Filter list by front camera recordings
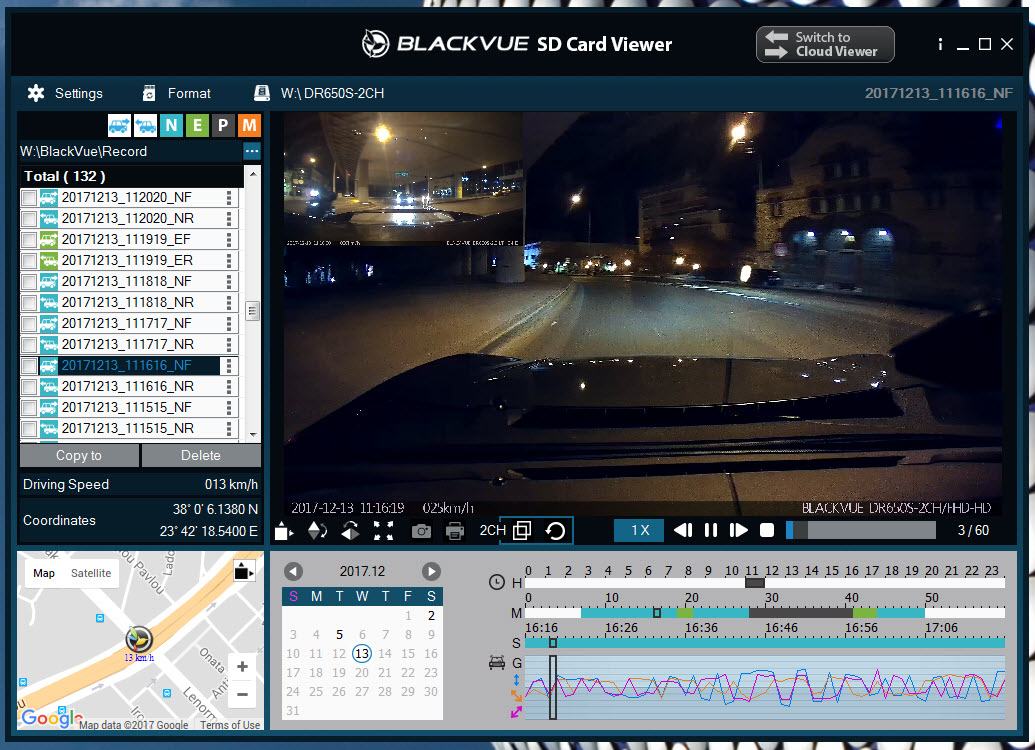This screenshot has height=750, width=1035. 119,125
